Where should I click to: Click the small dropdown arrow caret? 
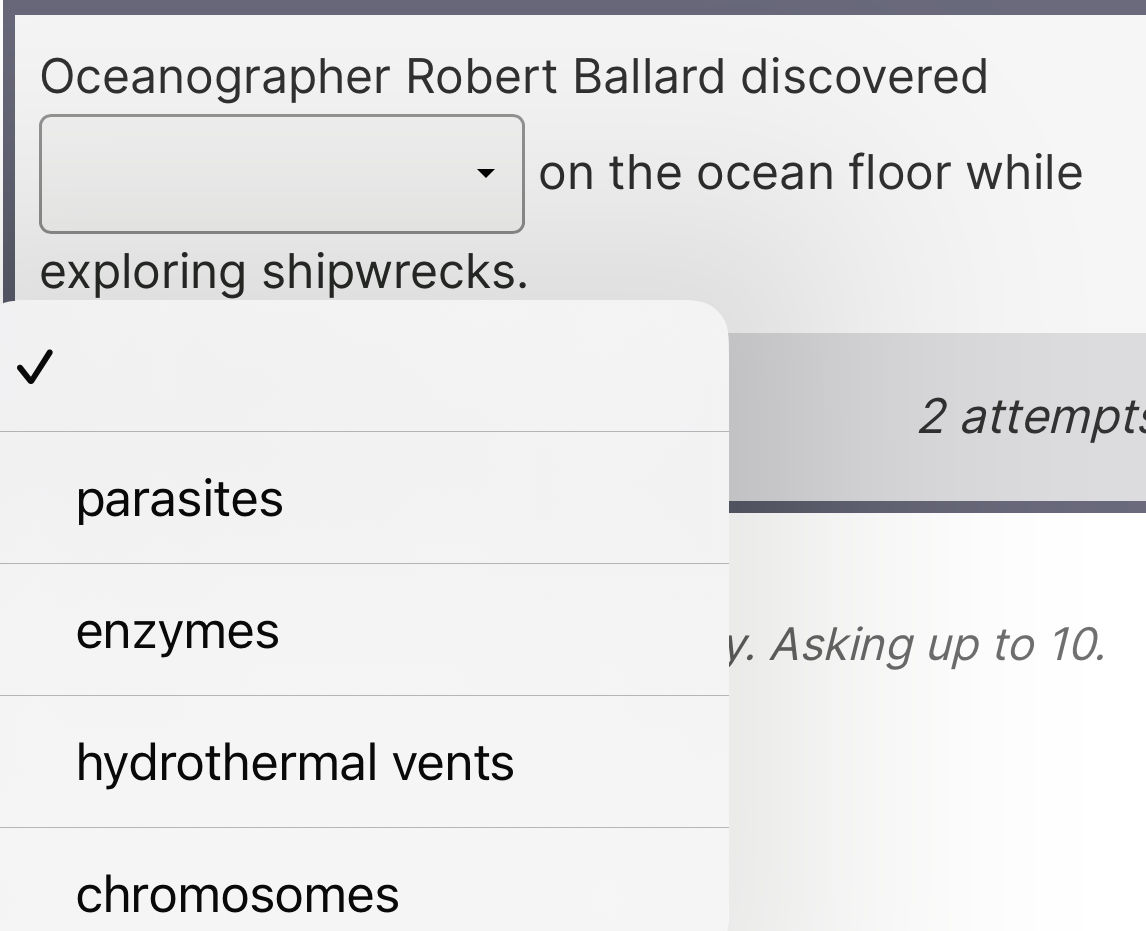486,174
